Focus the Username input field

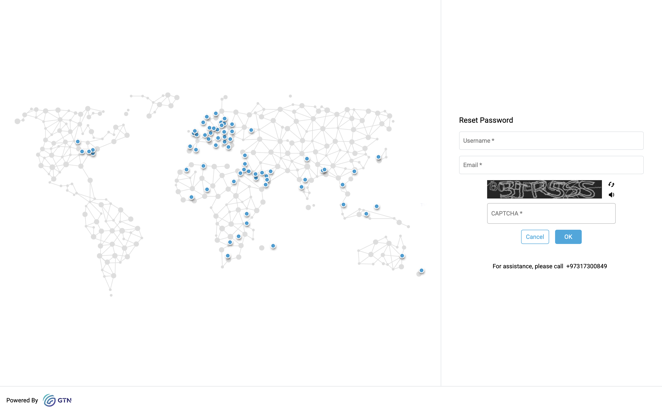551,141
